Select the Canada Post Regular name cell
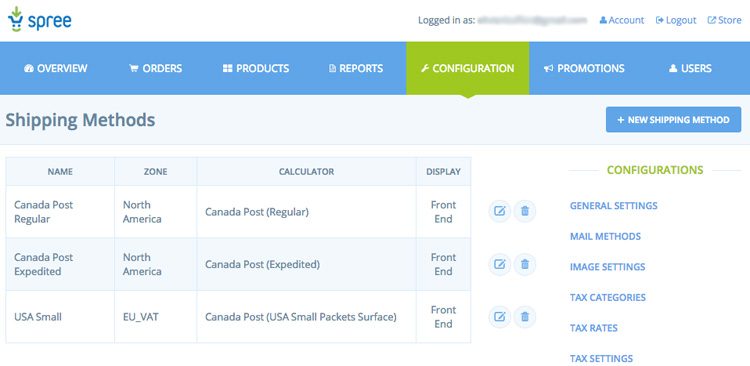Viewport: 750px width, 366px height. (x=60, y=211)
